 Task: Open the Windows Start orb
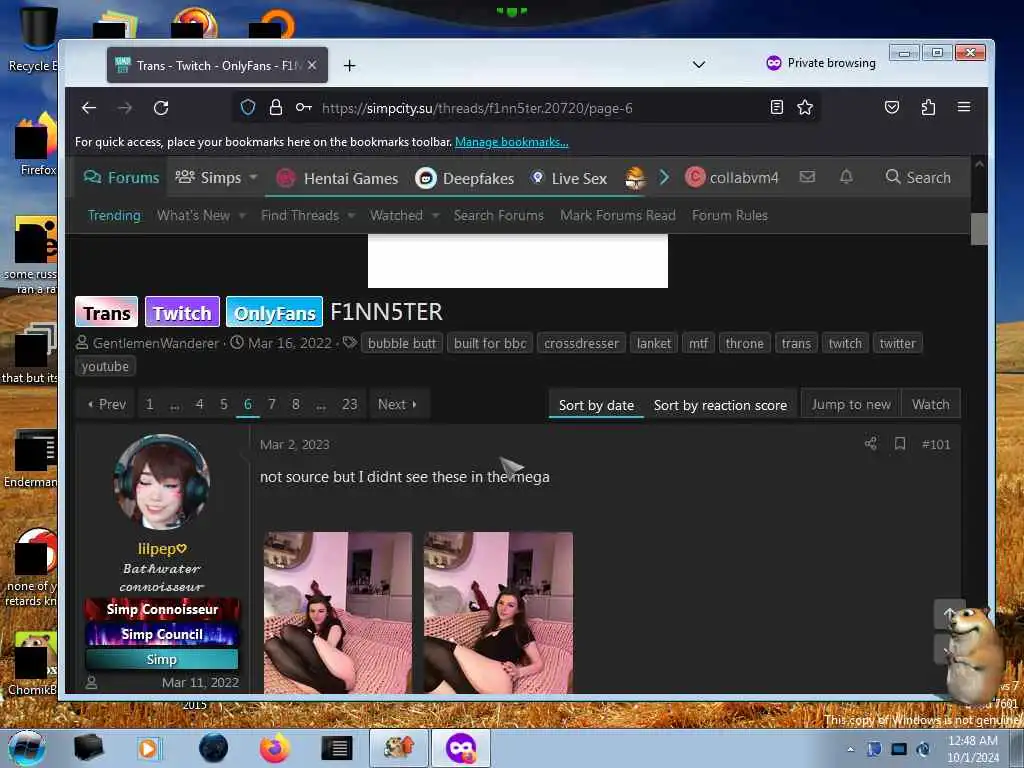click(x=26, y=748)
